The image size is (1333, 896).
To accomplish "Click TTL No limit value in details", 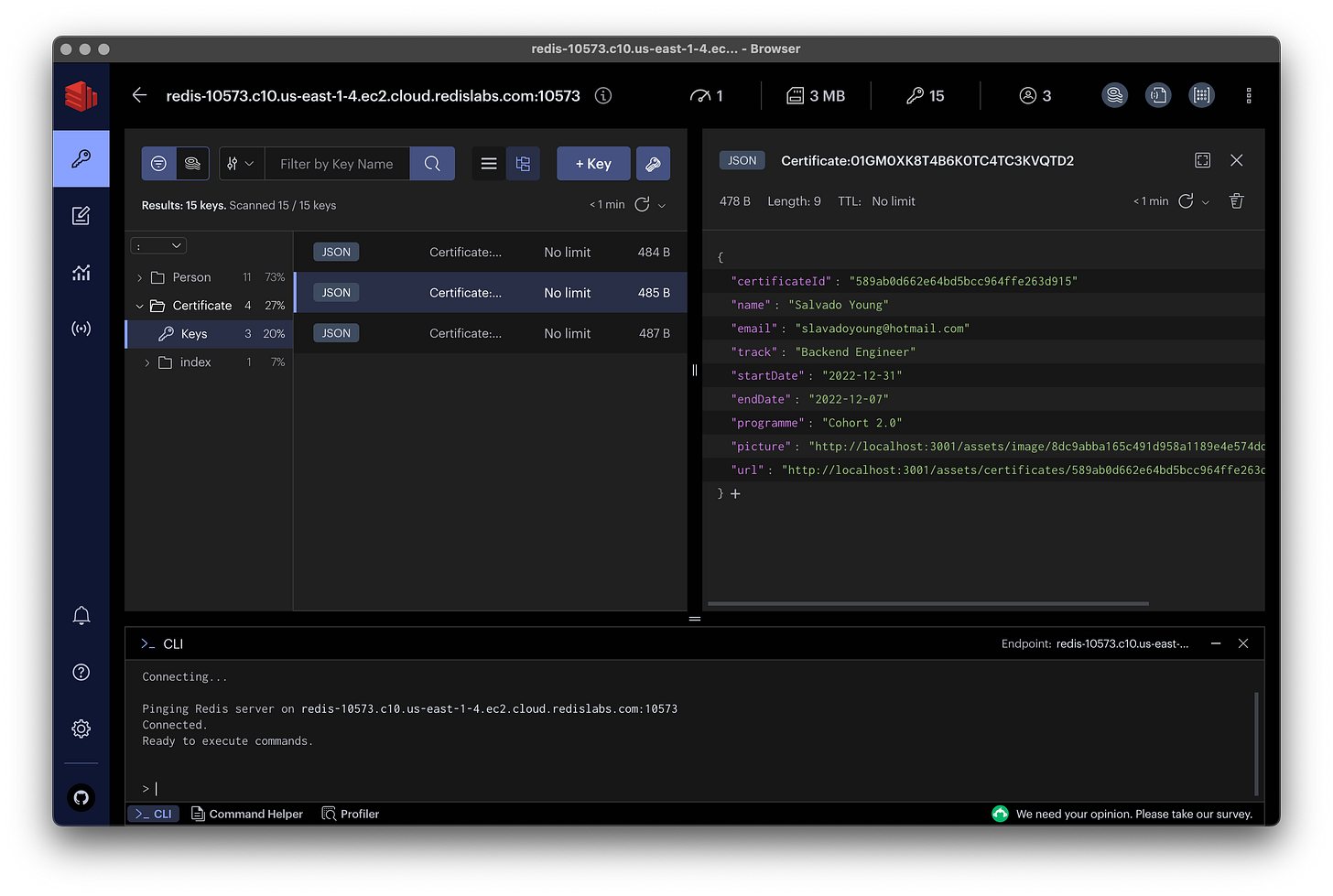I will coord(894,201).
